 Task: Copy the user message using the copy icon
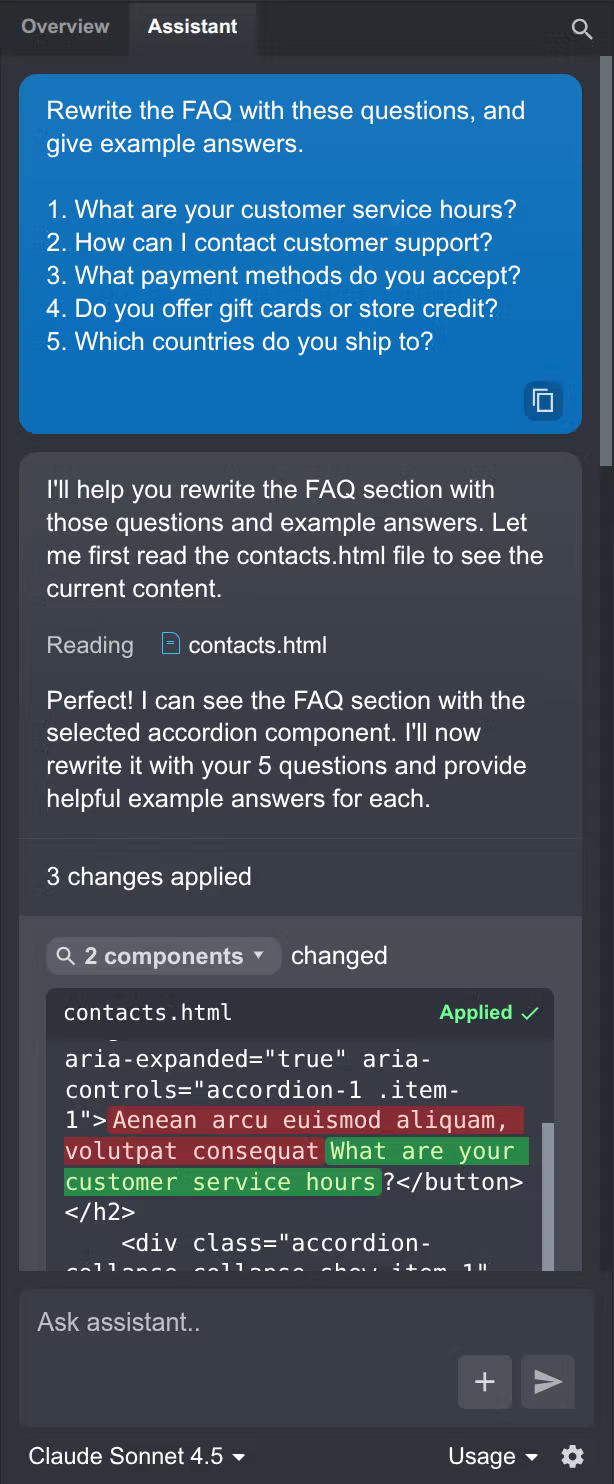543,401
